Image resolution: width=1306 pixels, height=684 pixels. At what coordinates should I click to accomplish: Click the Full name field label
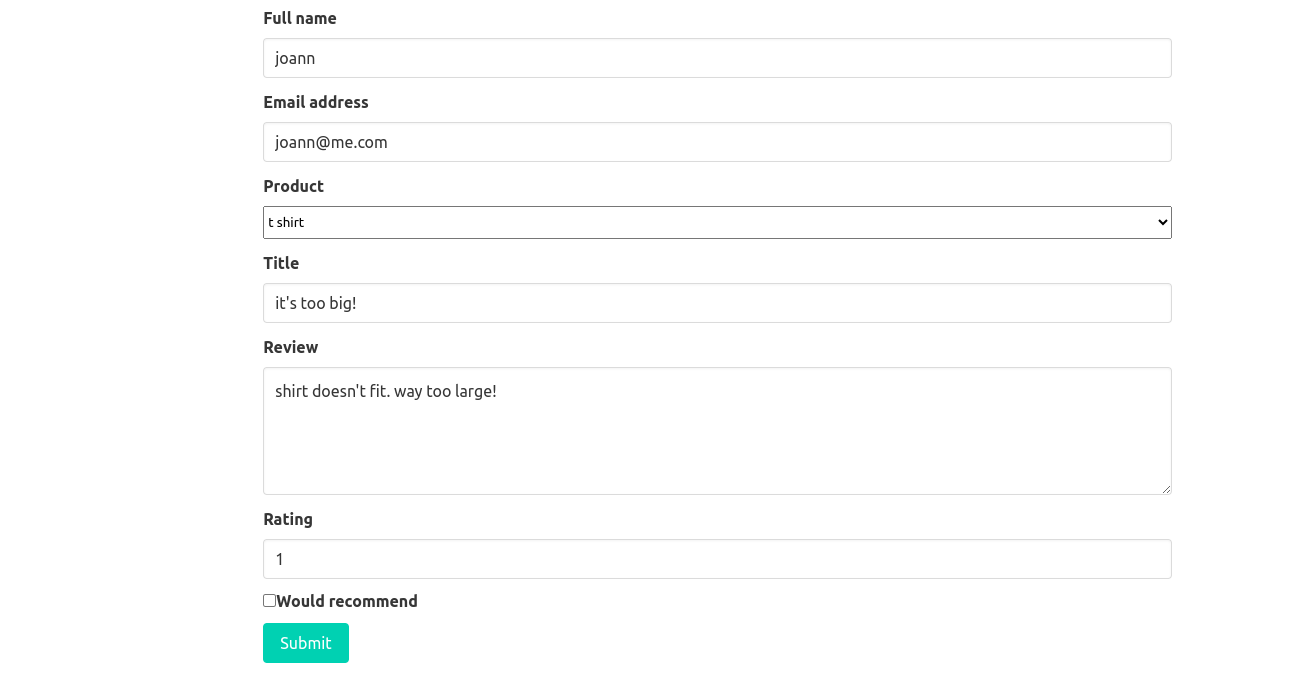299,18
